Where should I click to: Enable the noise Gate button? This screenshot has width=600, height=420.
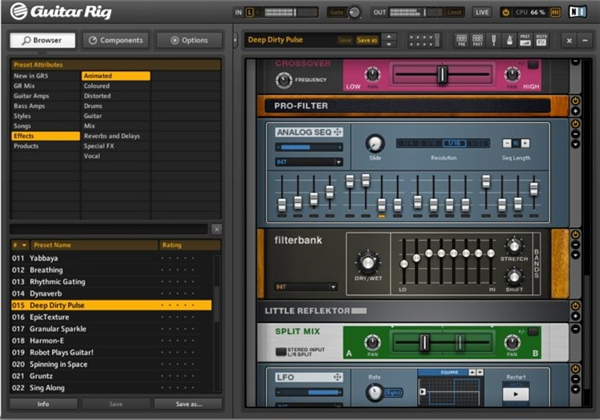coord(337,13)
